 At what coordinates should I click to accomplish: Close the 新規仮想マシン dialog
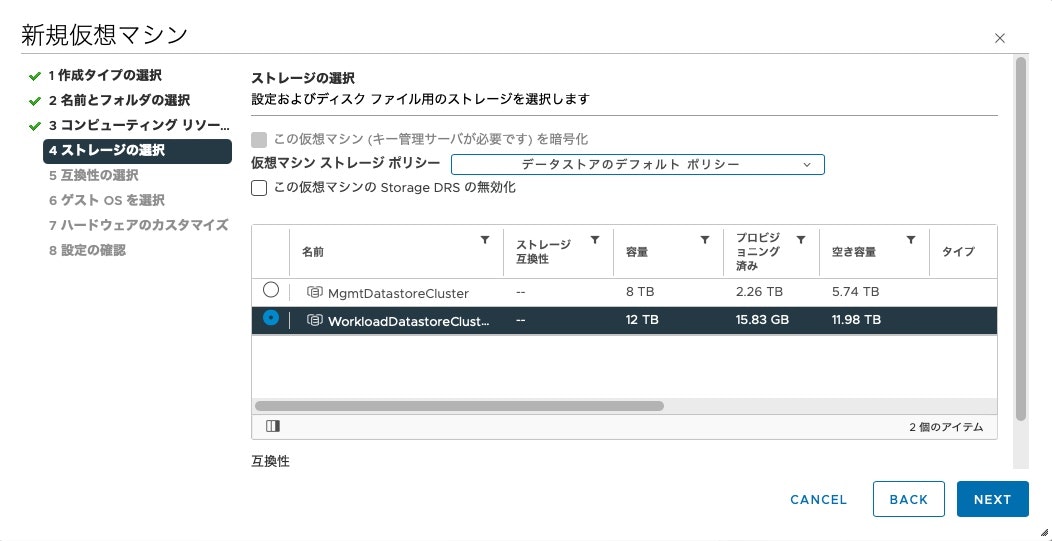point(1000,38)
